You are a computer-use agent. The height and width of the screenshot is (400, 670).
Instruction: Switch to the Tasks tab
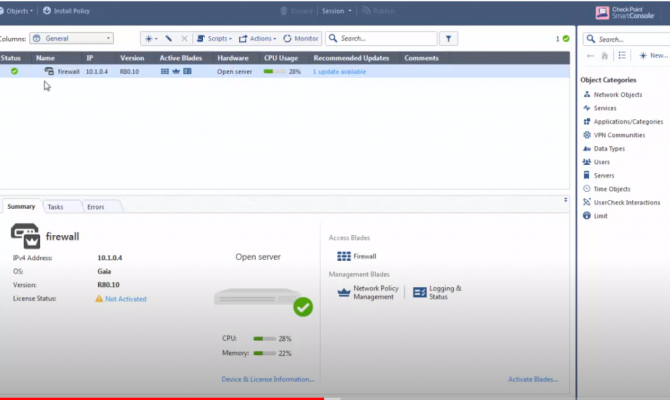[x=56, y=207]
